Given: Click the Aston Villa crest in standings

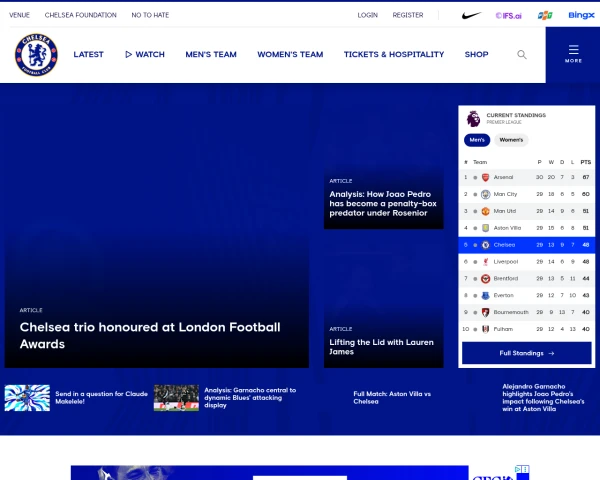Looking at the screenshot, I should 486,228.
